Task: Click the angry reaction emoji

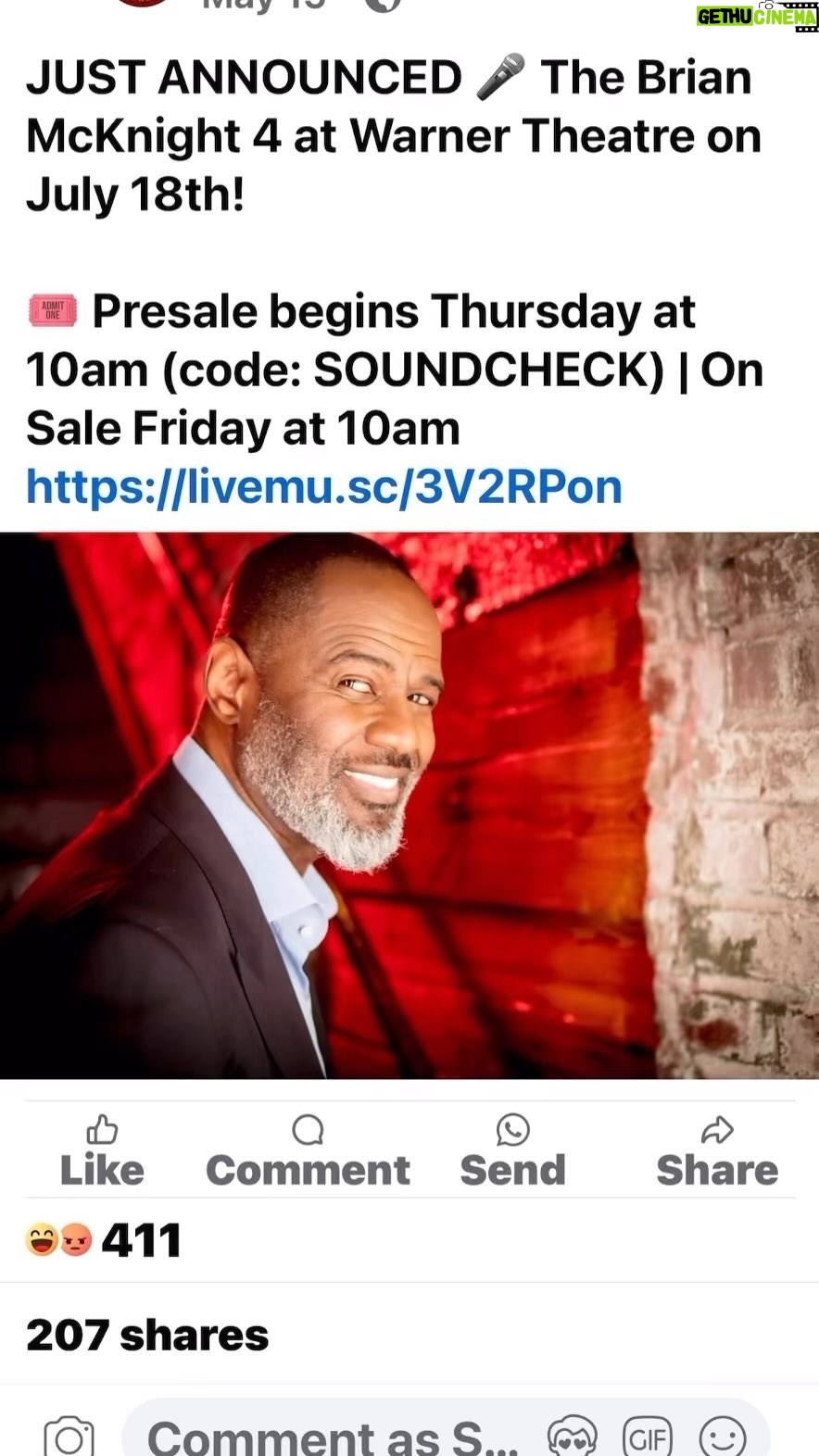Action: click(x=76, y=1239)
